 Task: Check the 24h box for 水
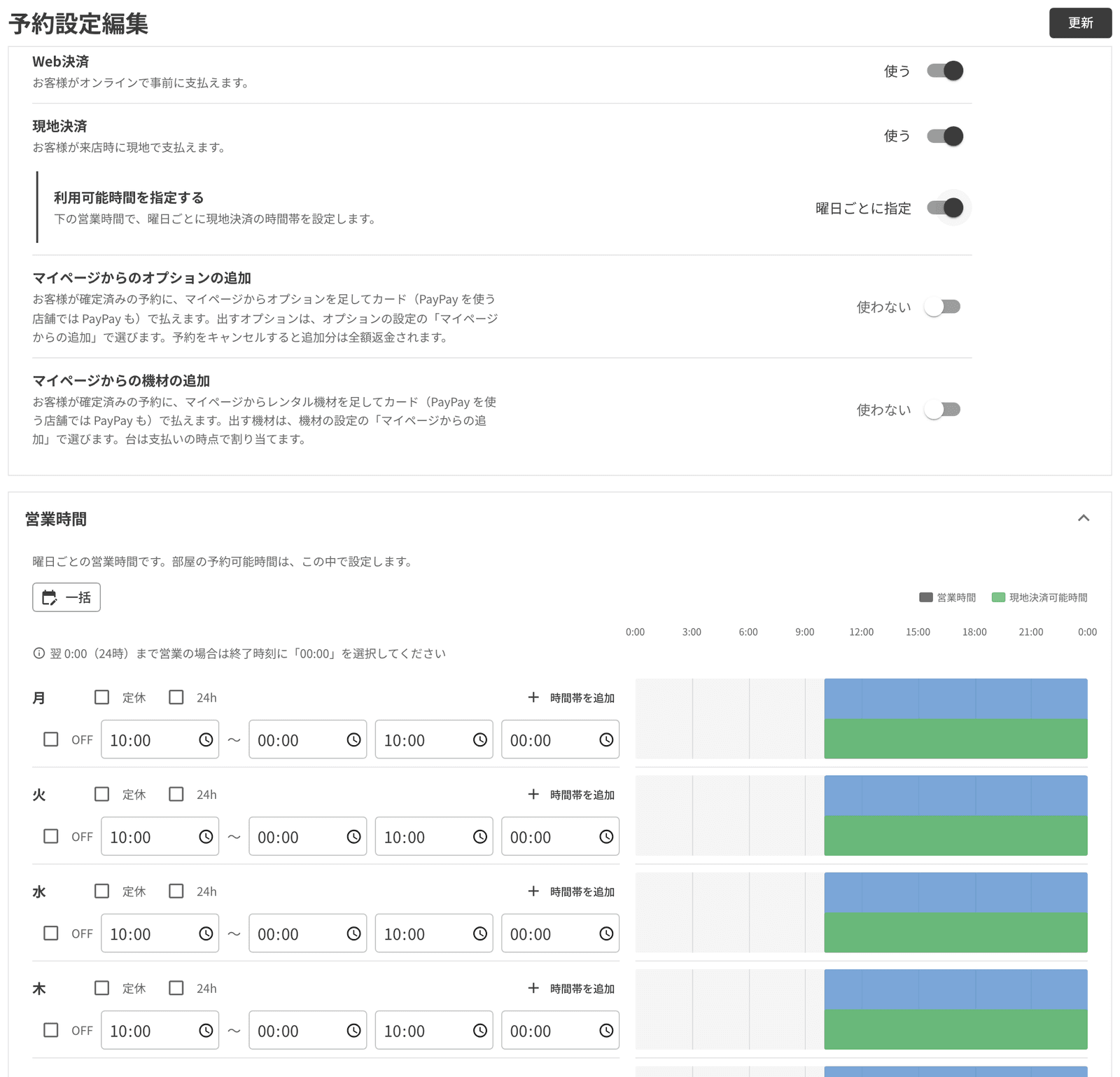pos(176,891)
